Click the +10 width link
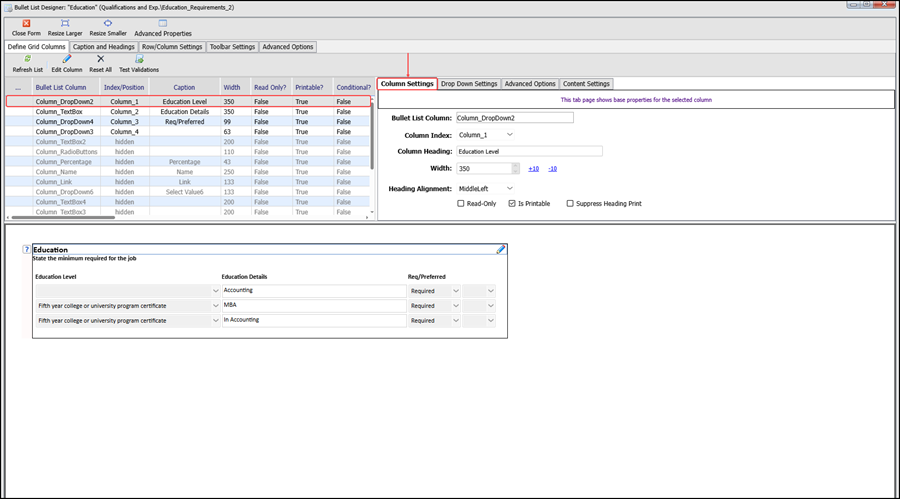Viewport: 900px width, 499px height. [x=534, y=169]
